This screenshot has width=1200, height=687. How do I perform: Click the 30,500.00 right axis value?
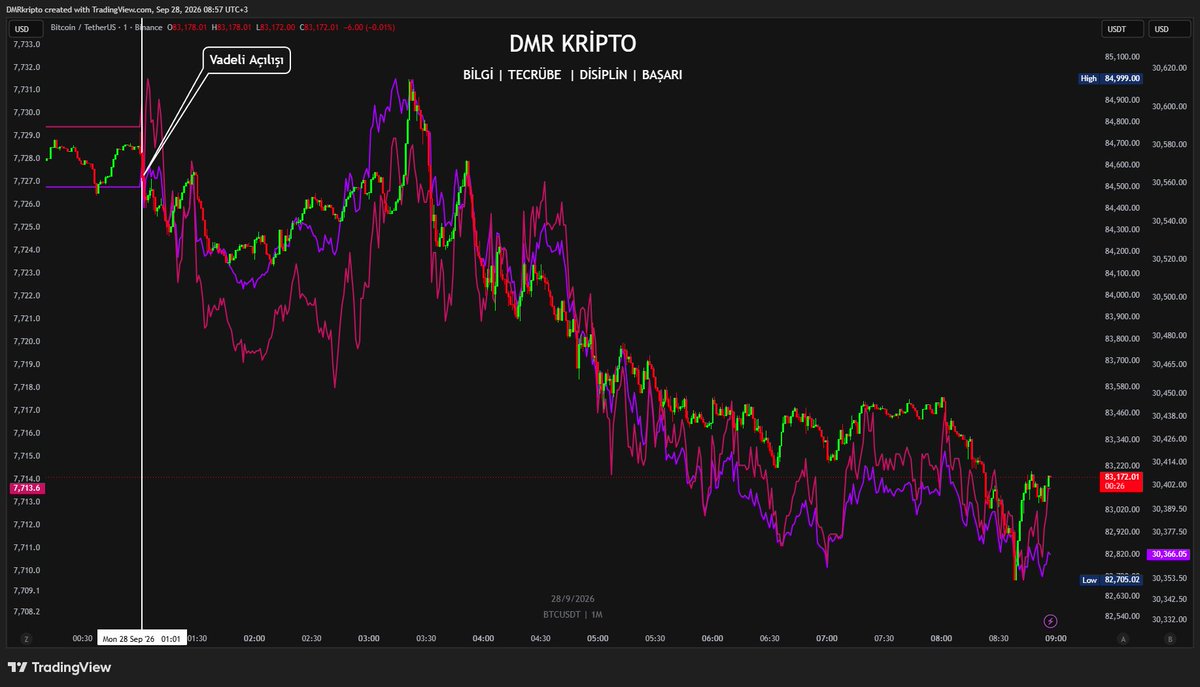1168,297
